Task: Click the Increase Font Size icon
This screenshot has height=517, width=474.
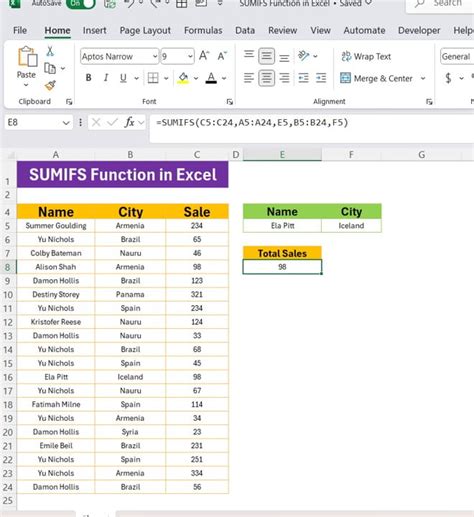Action: pos(204,56)
